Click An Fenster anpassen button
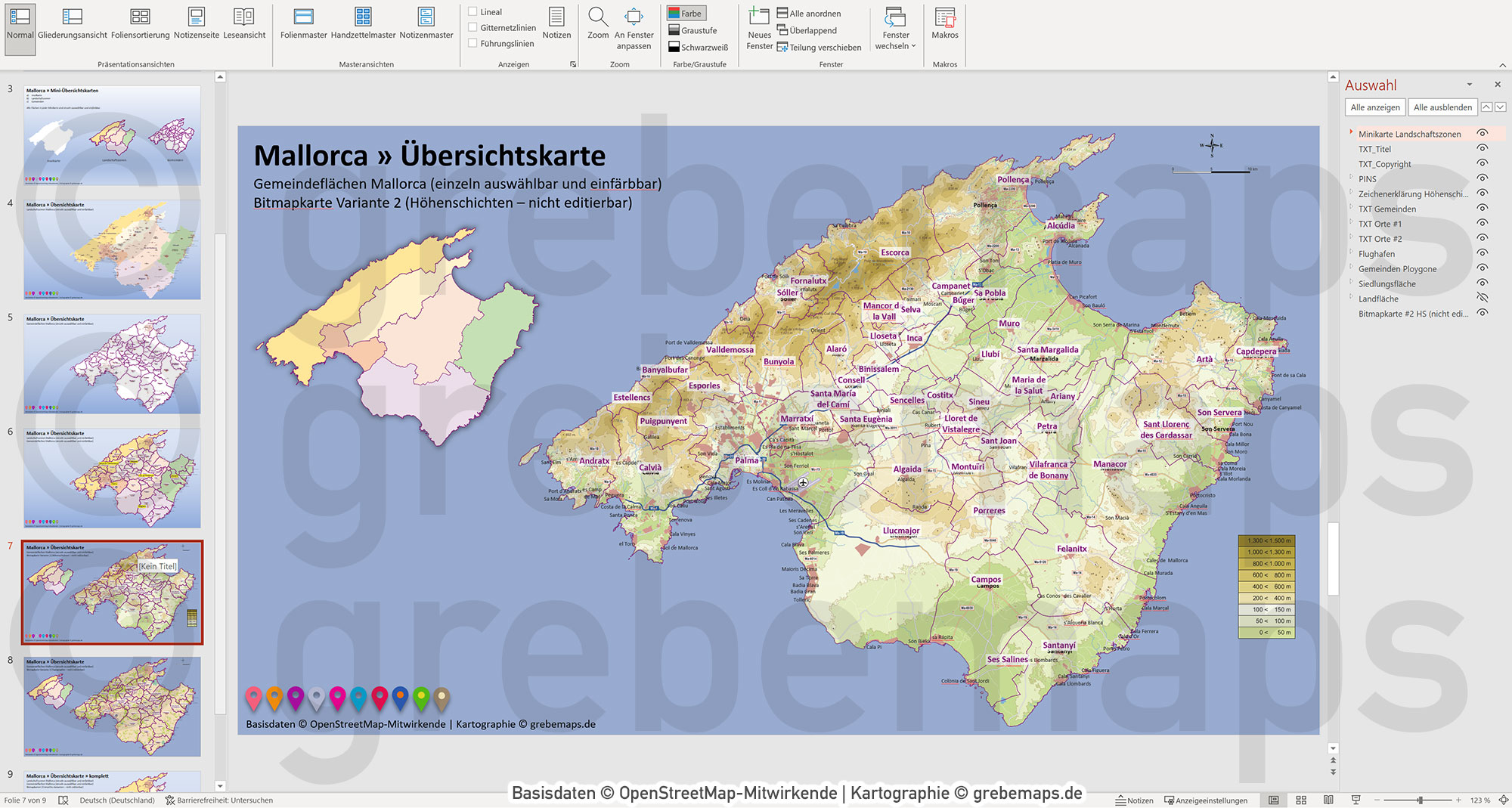The image size is (1512, 808). (634, 29)
